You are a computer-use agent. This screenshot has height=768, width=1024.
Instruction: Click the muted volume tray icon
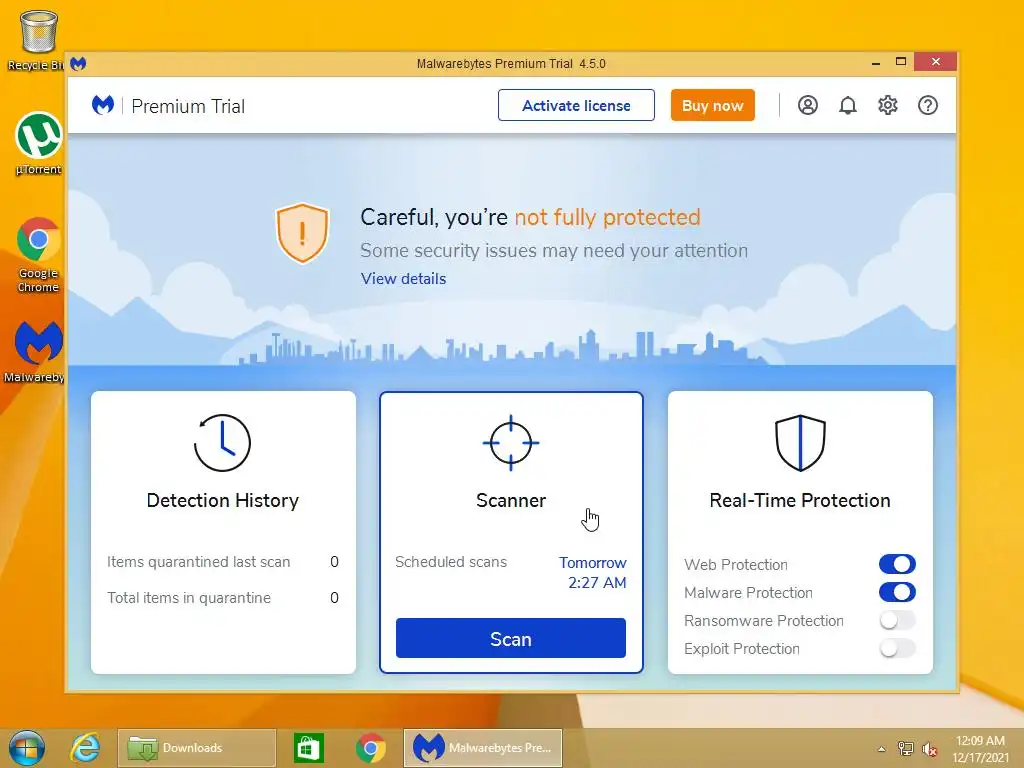929,748
